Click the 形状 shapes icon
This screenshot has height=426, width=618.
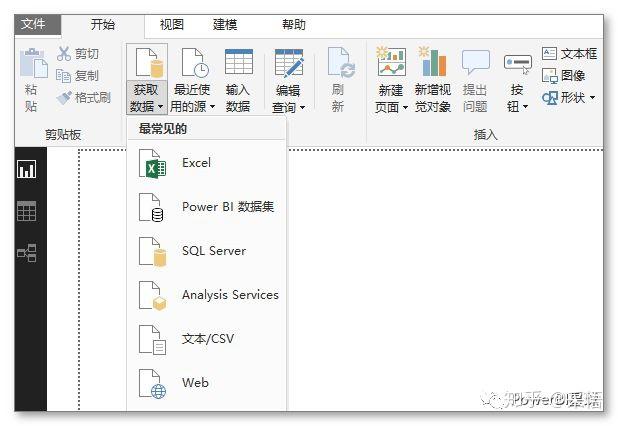(550, 97)
